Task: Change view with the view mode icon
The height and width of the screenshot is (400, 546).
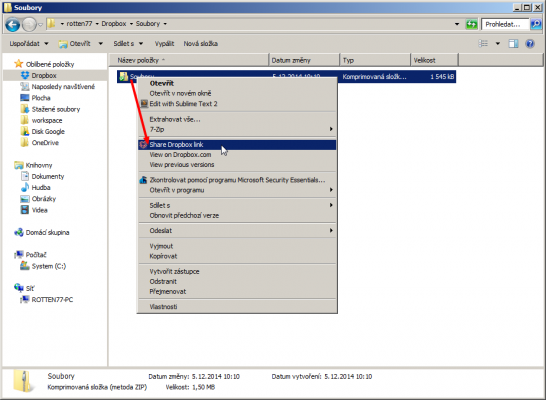Action: point(483,44)
